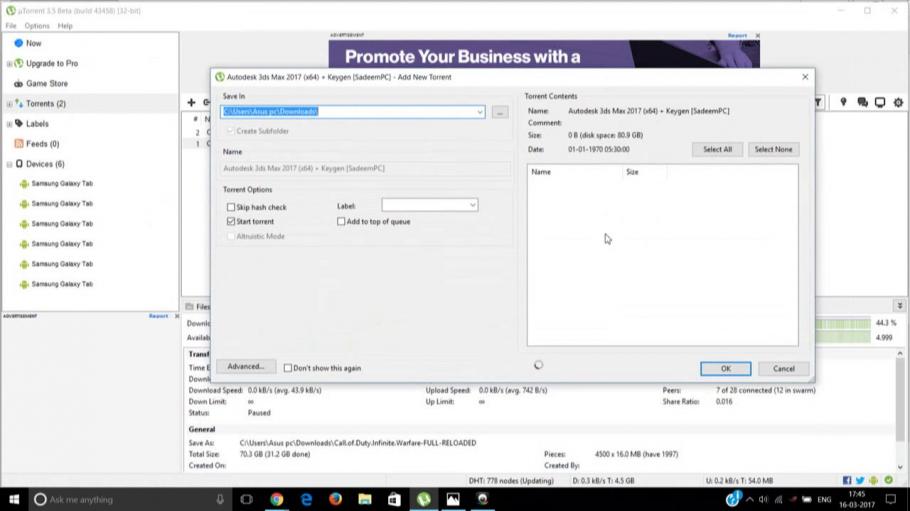Click the uTorrent icon in the taskbar
This screenshot has height=511, width=910.
pos(424,499)
